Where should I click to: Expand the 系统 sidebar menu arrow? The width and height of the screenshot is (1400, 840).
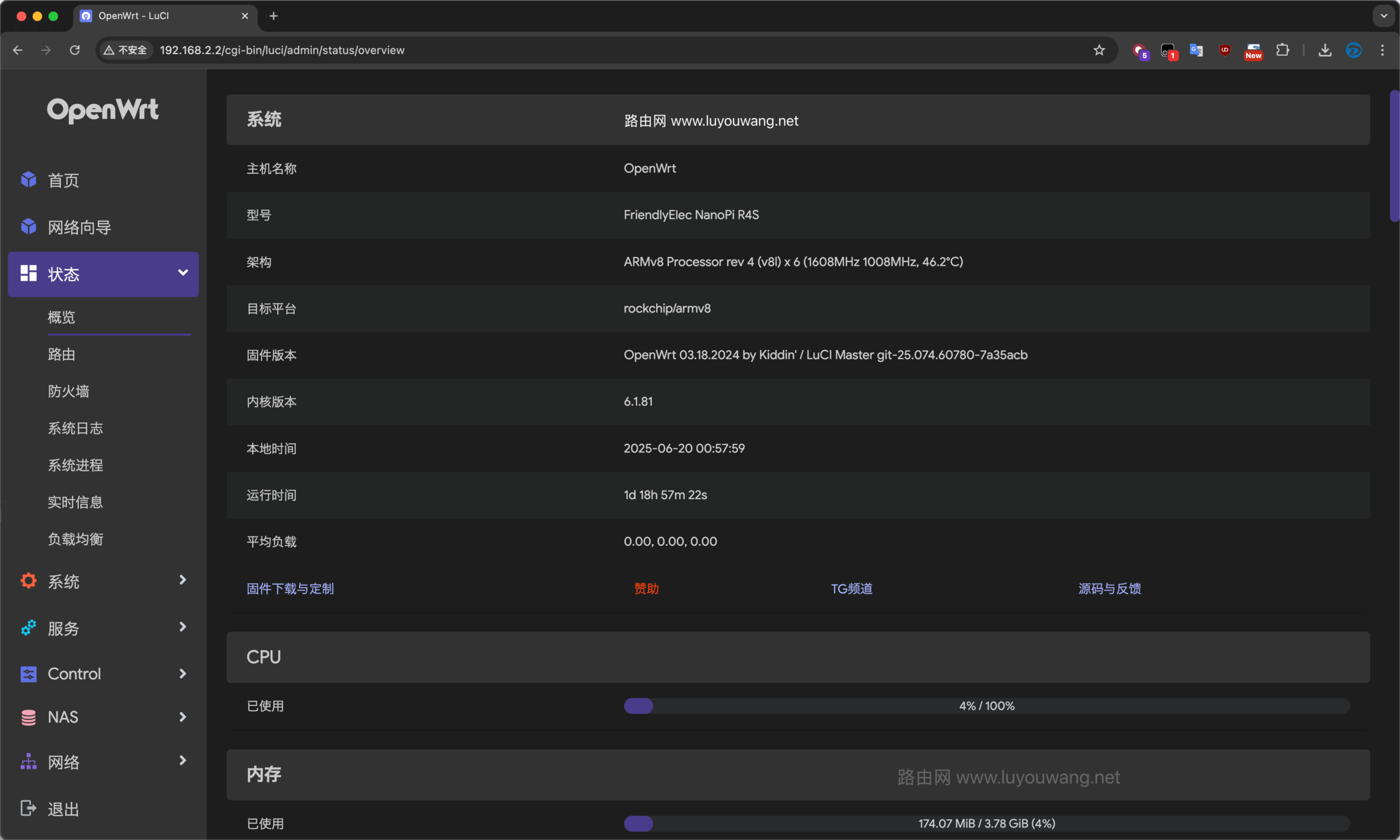coord(183,580)
